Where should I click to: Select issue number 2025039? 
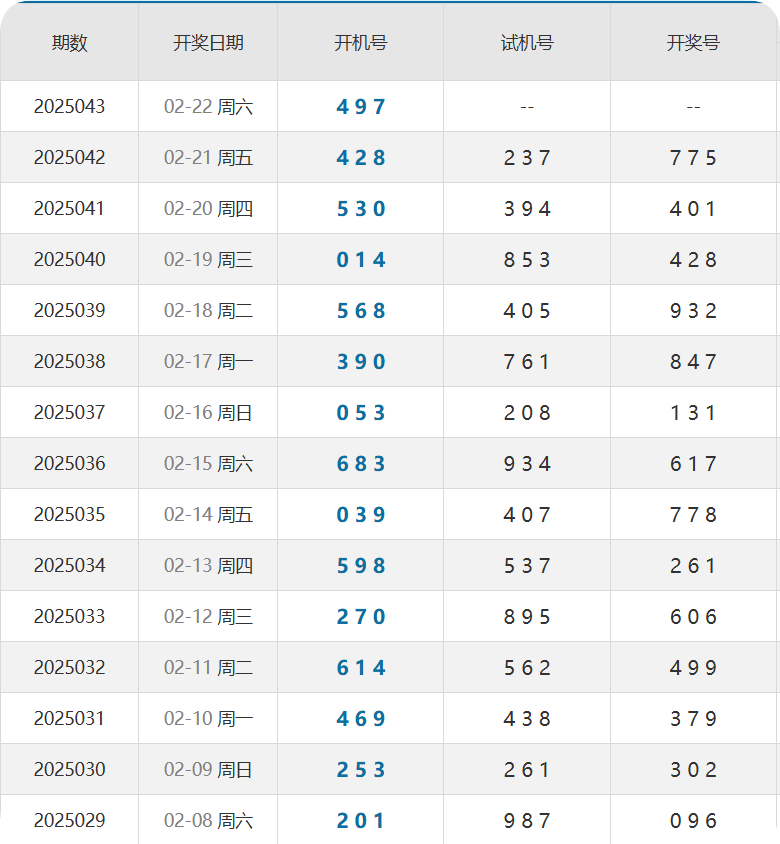[x=69, y=311]
